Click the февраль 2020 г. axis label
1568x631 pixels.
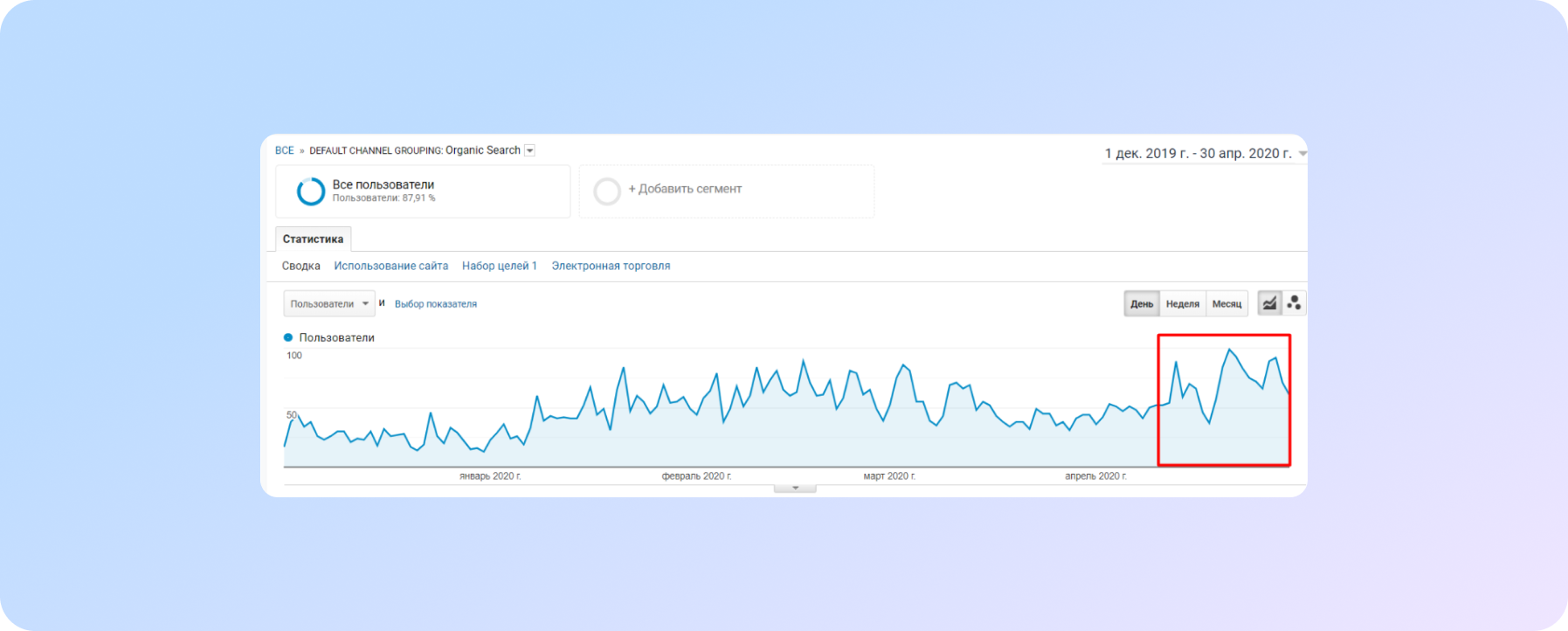(696, 476)
